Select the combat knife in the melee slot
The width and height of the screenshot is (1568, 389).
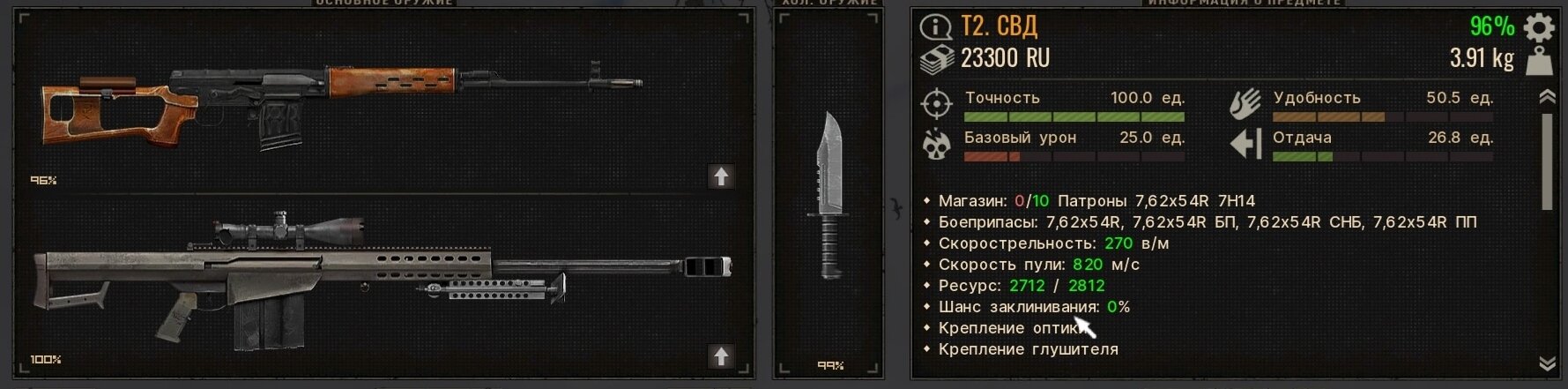pyautogui.click(x=828, y=196)
